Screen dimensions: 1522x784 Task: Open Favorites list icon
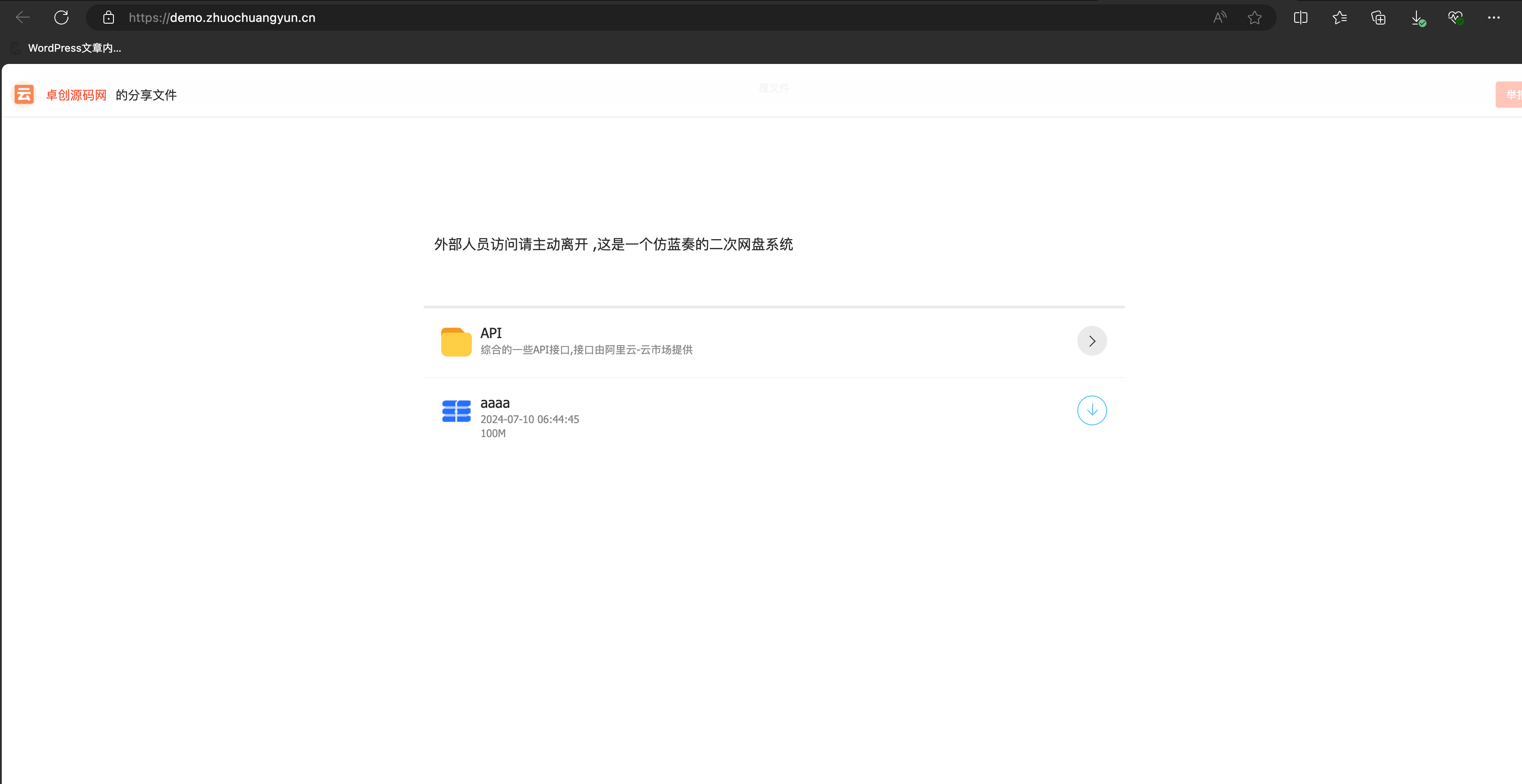[1339, 18]
